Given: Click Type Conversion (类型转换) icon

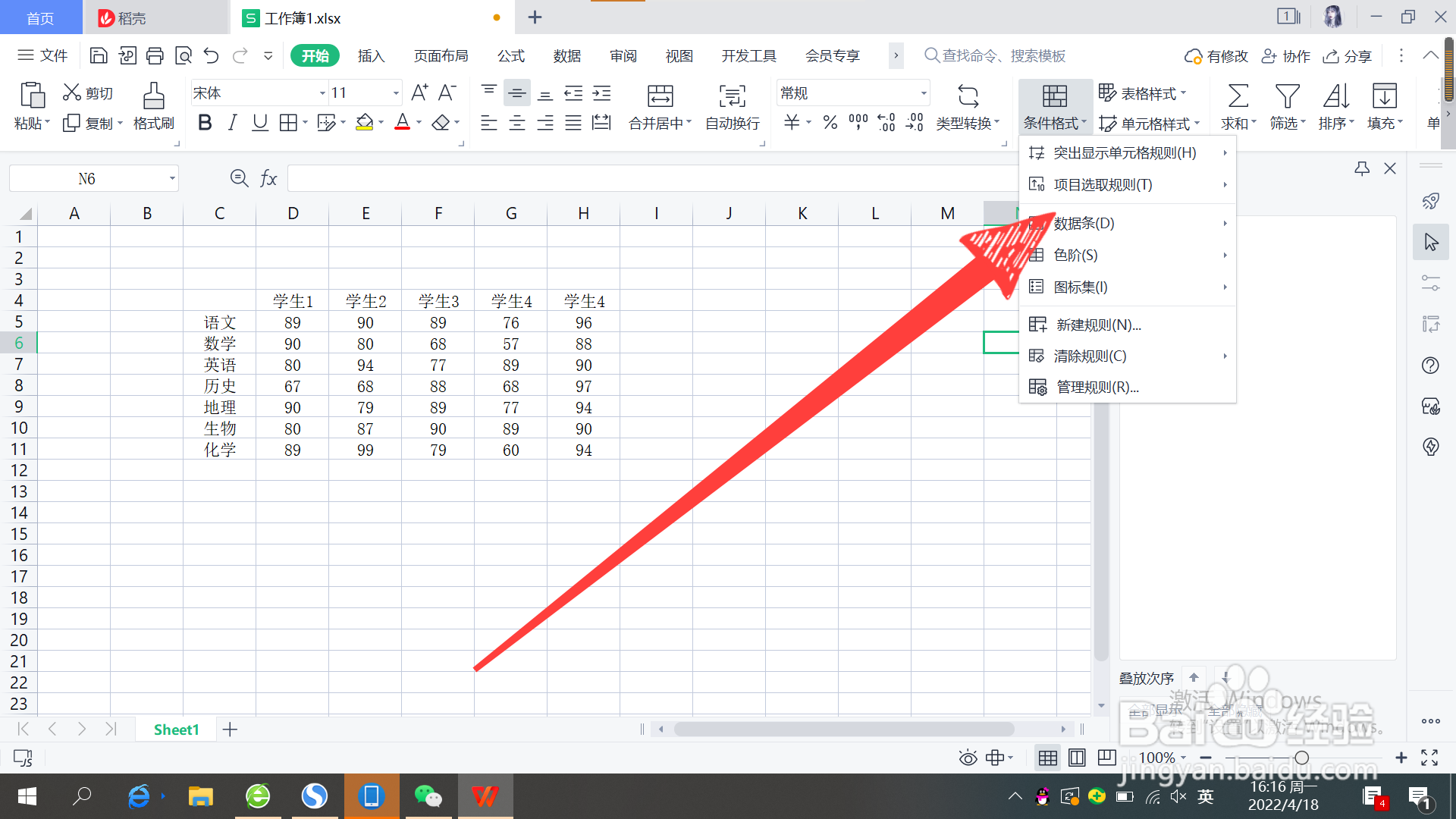Looking at the screenshot, I should pos(968,96).
